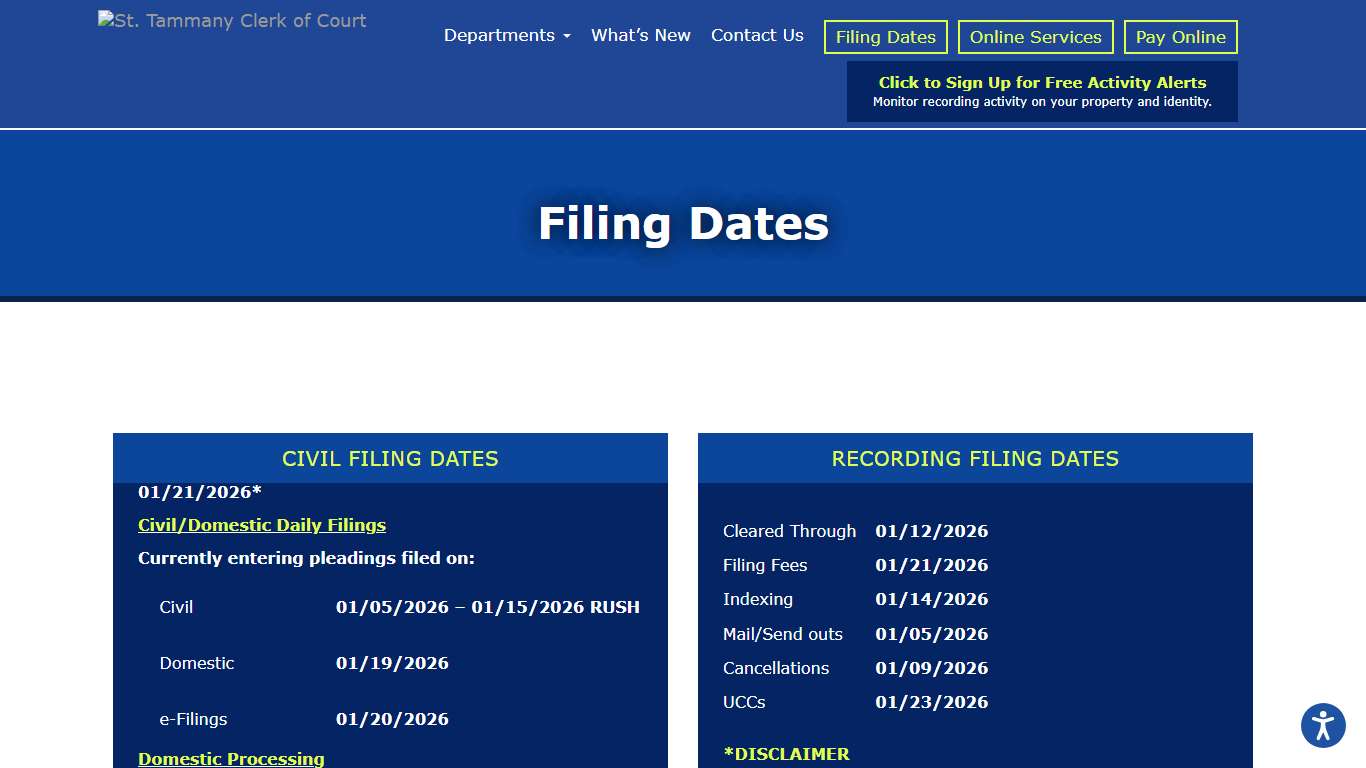Screen dimensions: 1366x768
Task: Open the DISCLAIMER notice
Action: [787, 753]
